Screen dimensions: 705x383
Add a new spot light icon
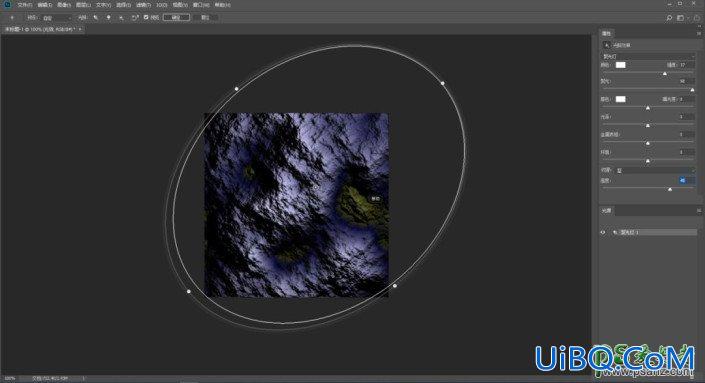(96, 18)
